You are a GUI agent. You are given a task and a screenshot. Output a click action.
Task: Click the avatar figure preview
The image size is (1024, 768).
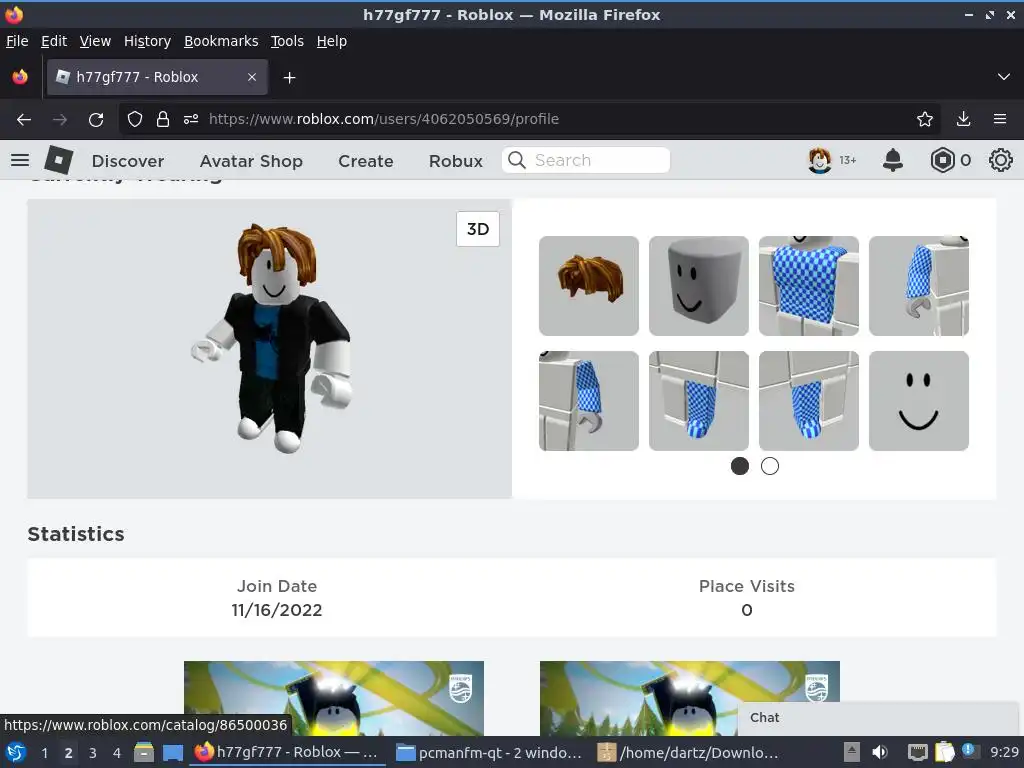[x=271, y=338]
